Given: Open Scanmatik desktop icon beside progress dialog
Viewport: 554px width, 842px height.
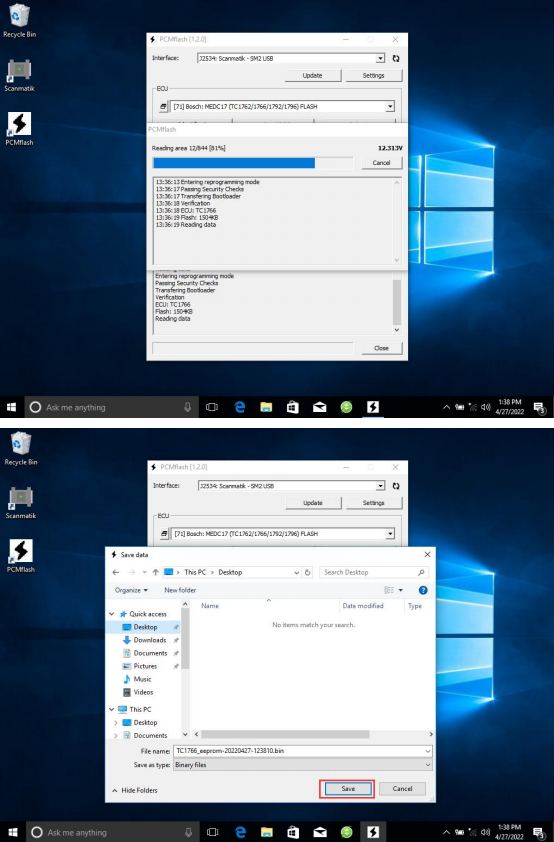Looking at the screenshot, I should pyautogui.click(x=19, y=76).
